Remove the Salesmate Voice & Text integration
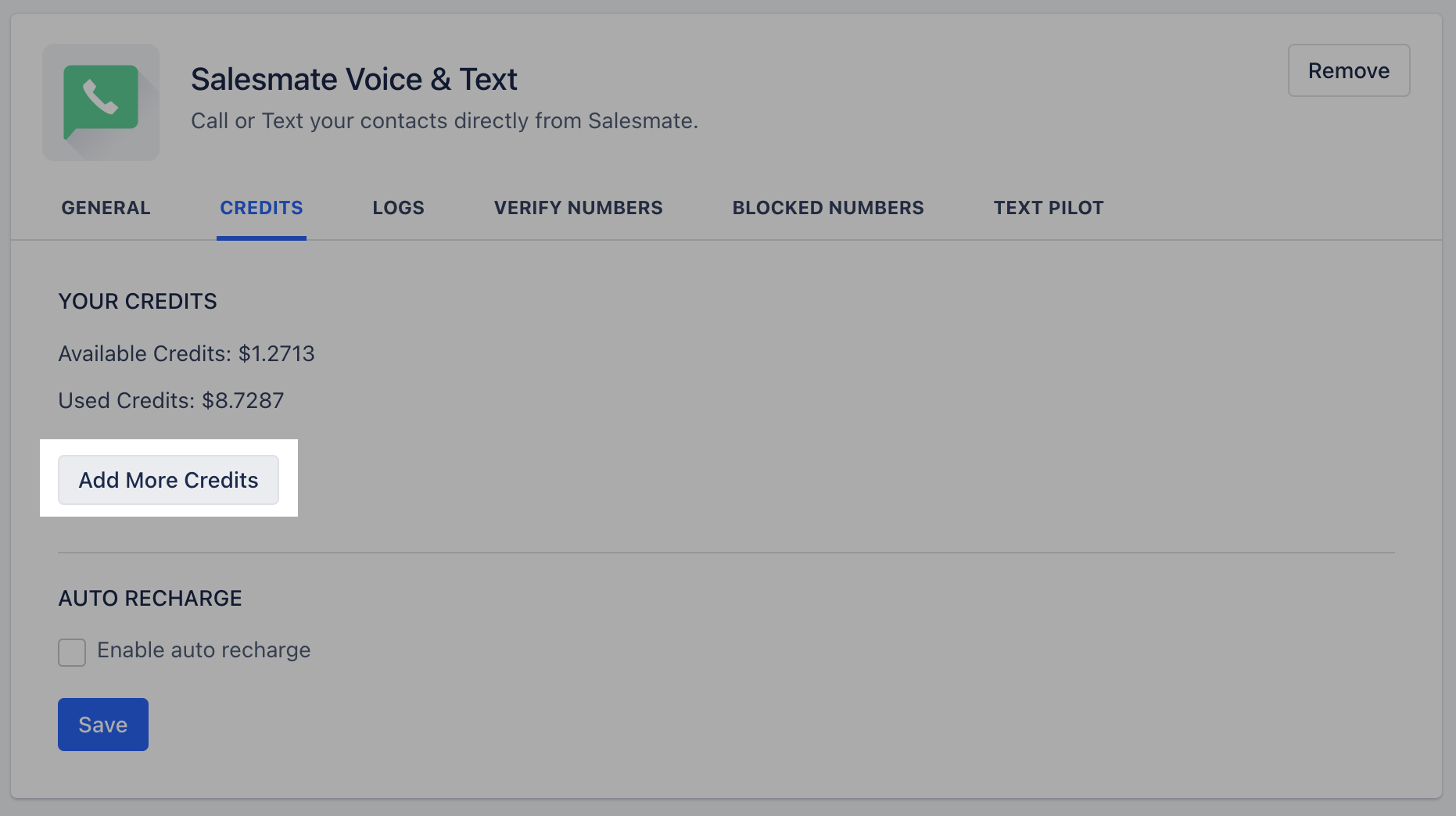1456x816 pixels. tap(1348, 70)
